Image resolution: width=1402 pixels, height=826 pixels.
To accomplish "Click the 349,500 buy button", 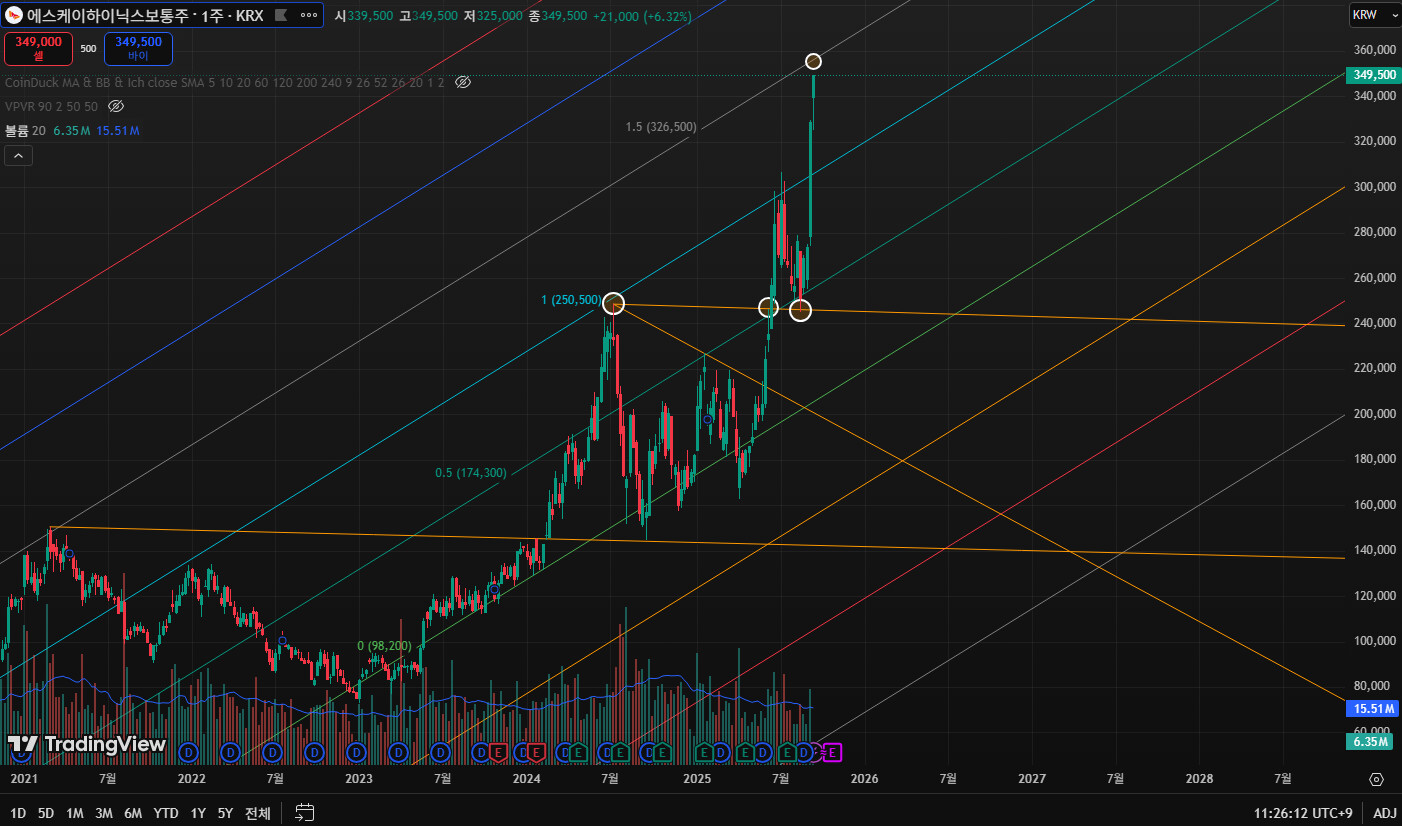I will [x=138, y=48].
